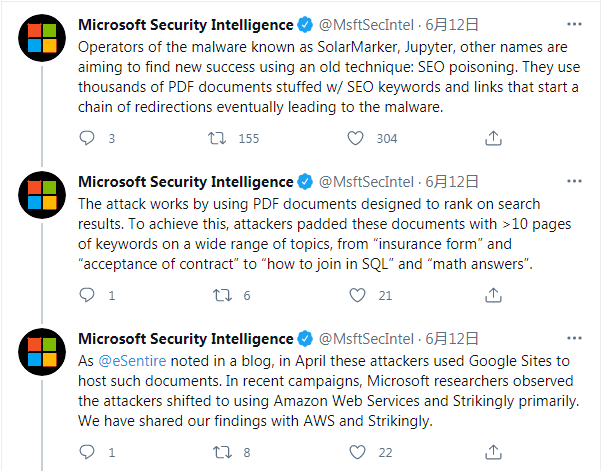Open the @MsftSecIntel handle on first tweet
Viewport: 602px width, 471px height.
coord(366,25)
